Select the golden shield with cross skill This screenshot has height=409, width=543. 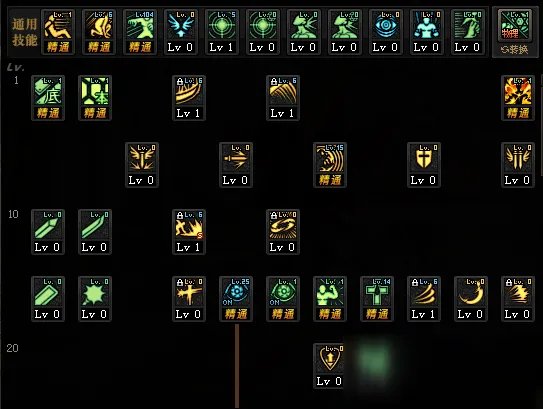click(424, 165)
